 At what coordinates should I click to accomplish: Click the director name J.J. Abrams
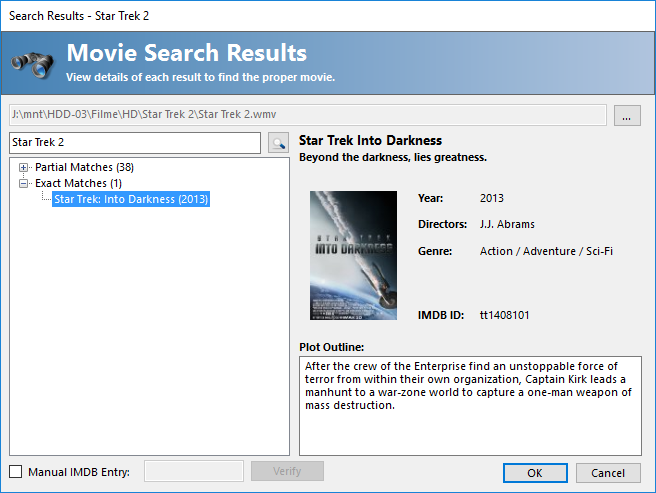[x=507, y=224]
